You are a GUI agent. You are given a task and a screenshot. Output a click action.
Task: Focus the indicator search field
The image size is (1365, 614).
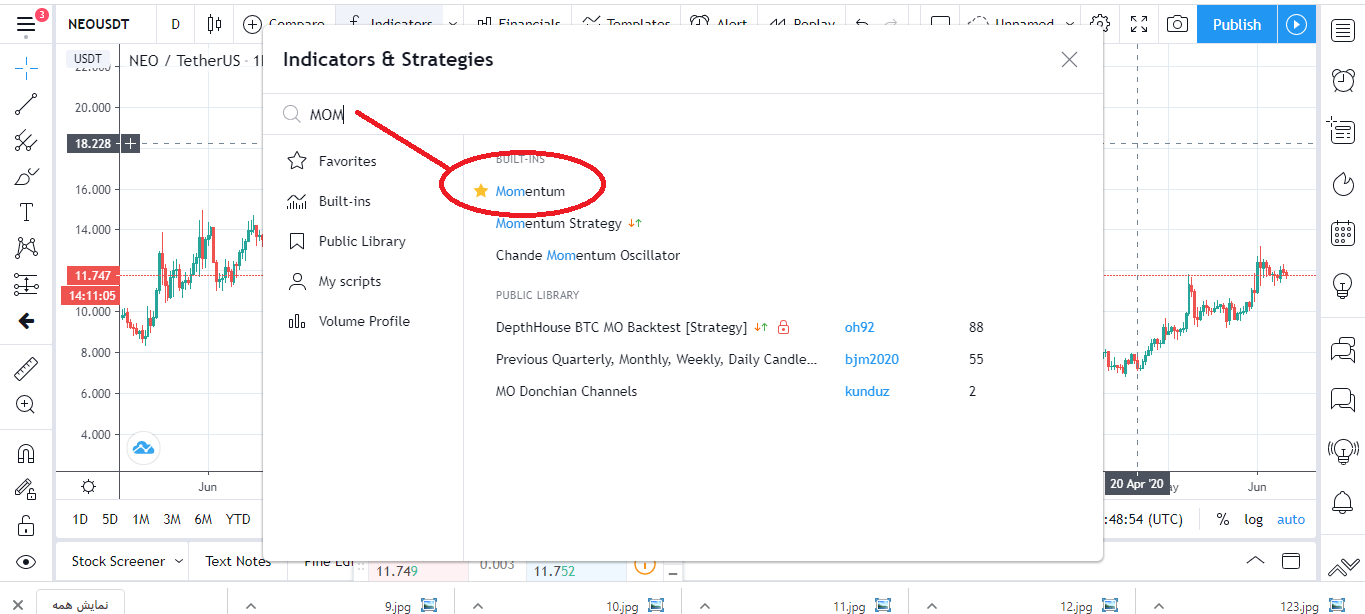pos(682,115)
